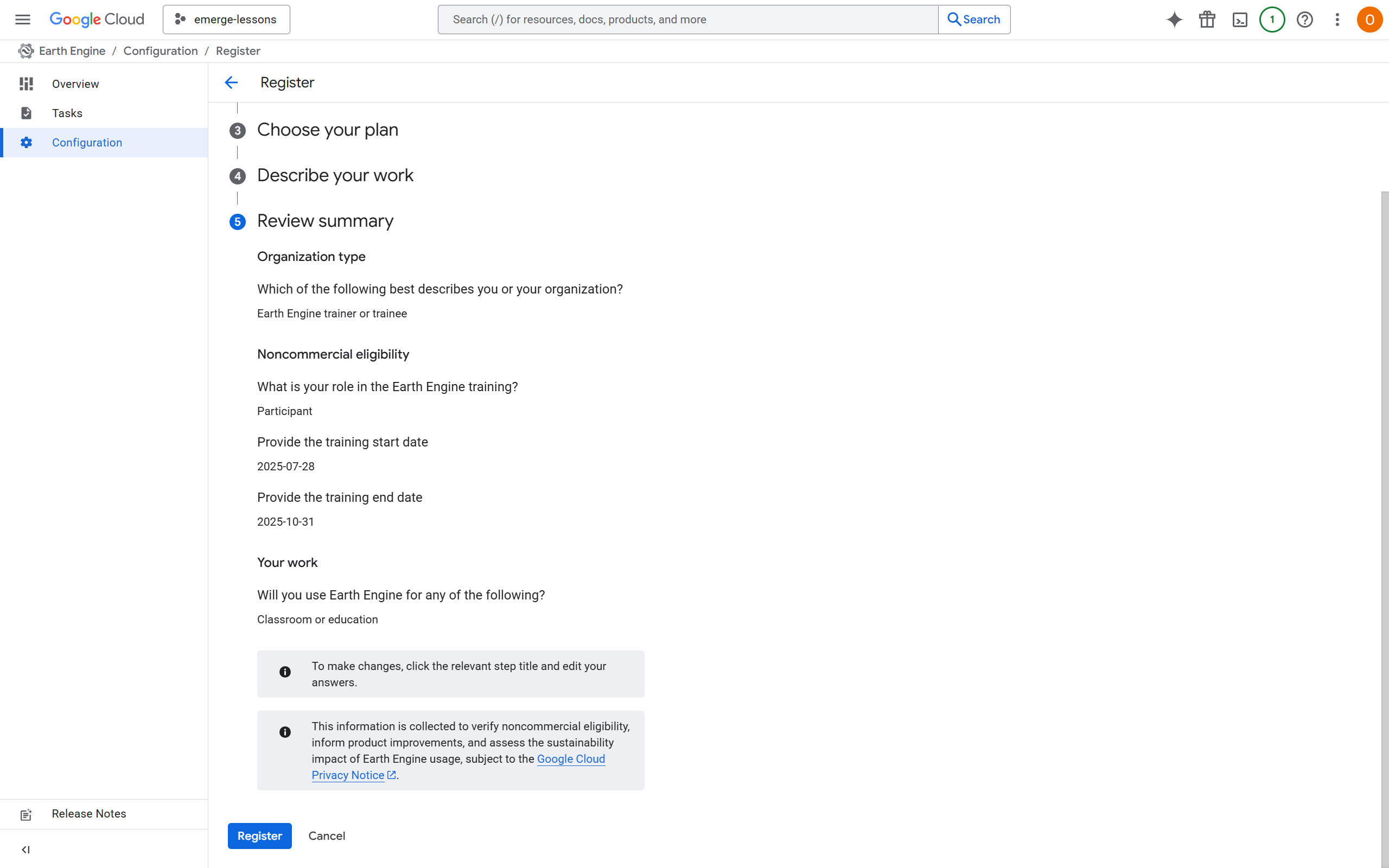The image size is (1389, 868).
Task: View notifications
Action: (x=1272, y=19)
